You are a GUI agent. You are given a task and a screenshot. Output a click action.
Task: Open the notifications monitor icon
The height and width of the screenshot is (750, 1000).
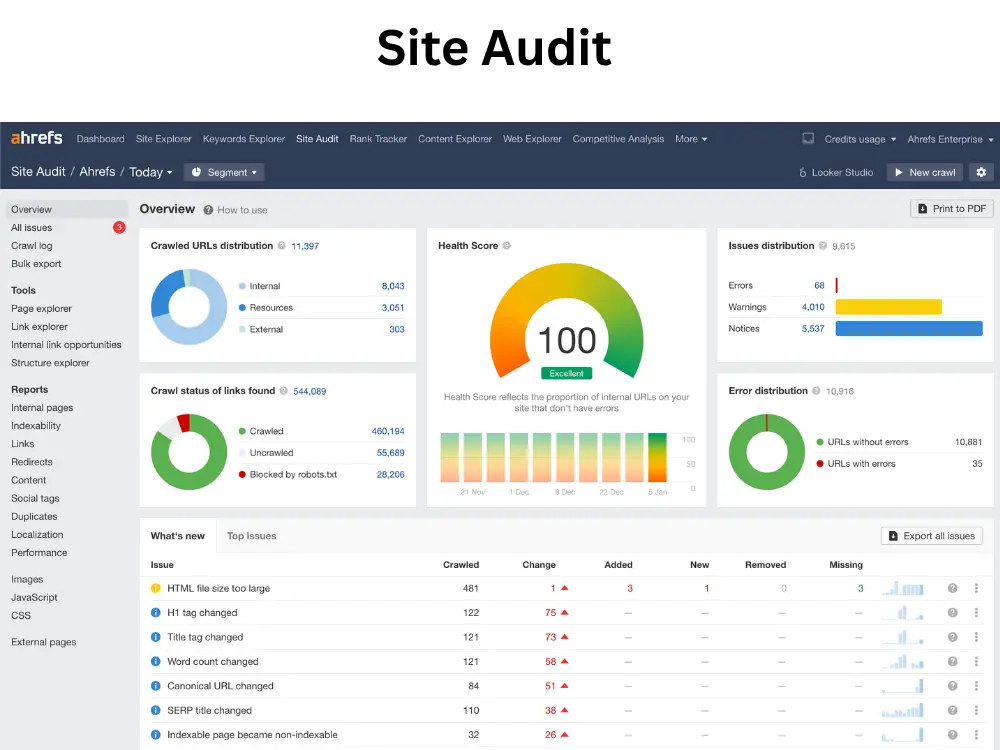click(x=808, y=138)
